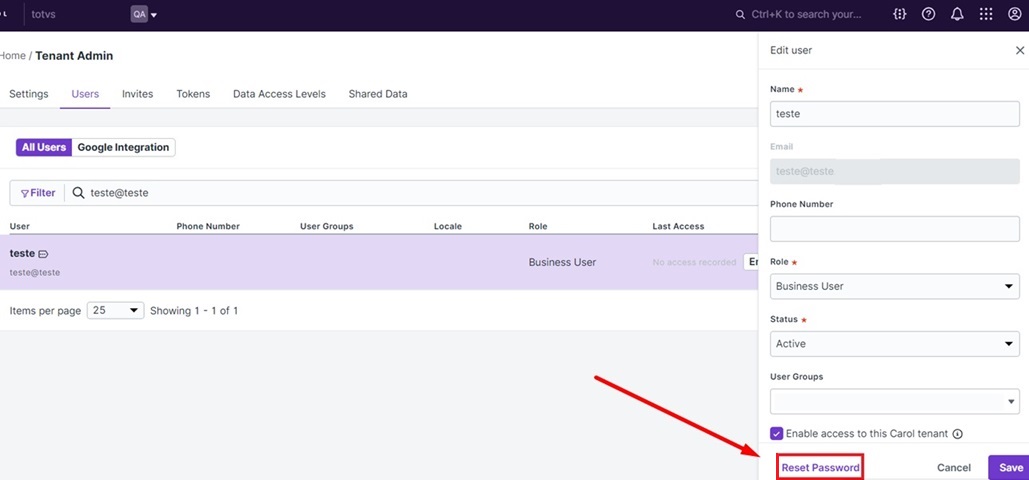This screenshot has height=480, width=1029.
Task: Click the info icon beside Carol tenant access
Action: point(957,434)
